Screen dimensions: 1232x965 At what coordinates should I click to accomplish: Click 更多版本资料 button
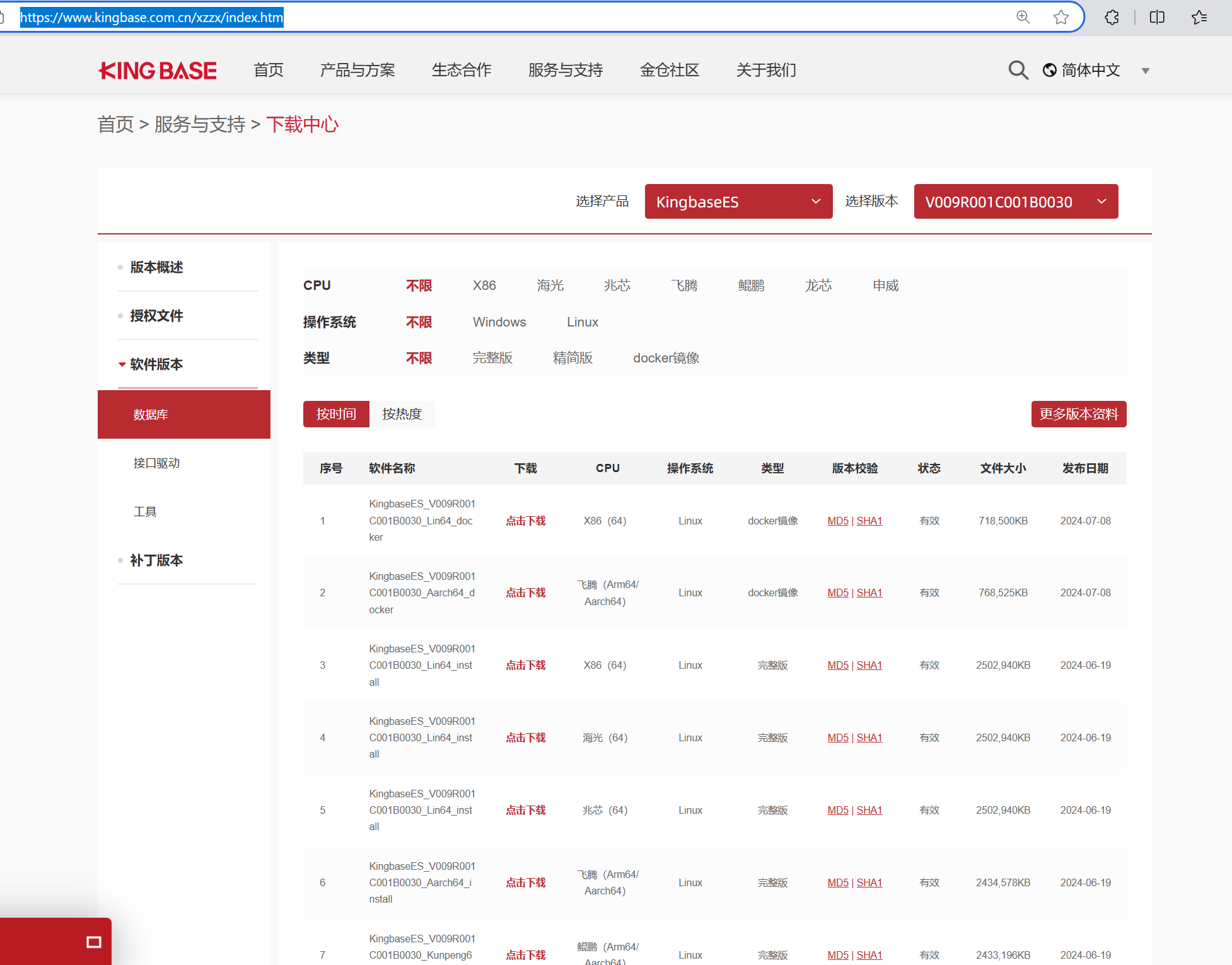click(1078, 414)
